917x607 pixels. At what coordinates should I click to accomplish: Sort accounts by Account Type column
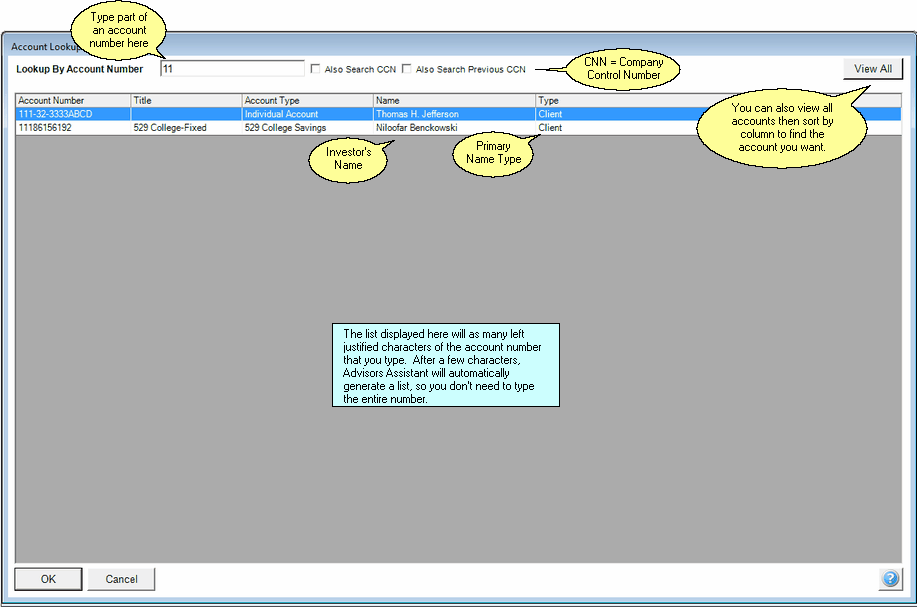(300, 100)
